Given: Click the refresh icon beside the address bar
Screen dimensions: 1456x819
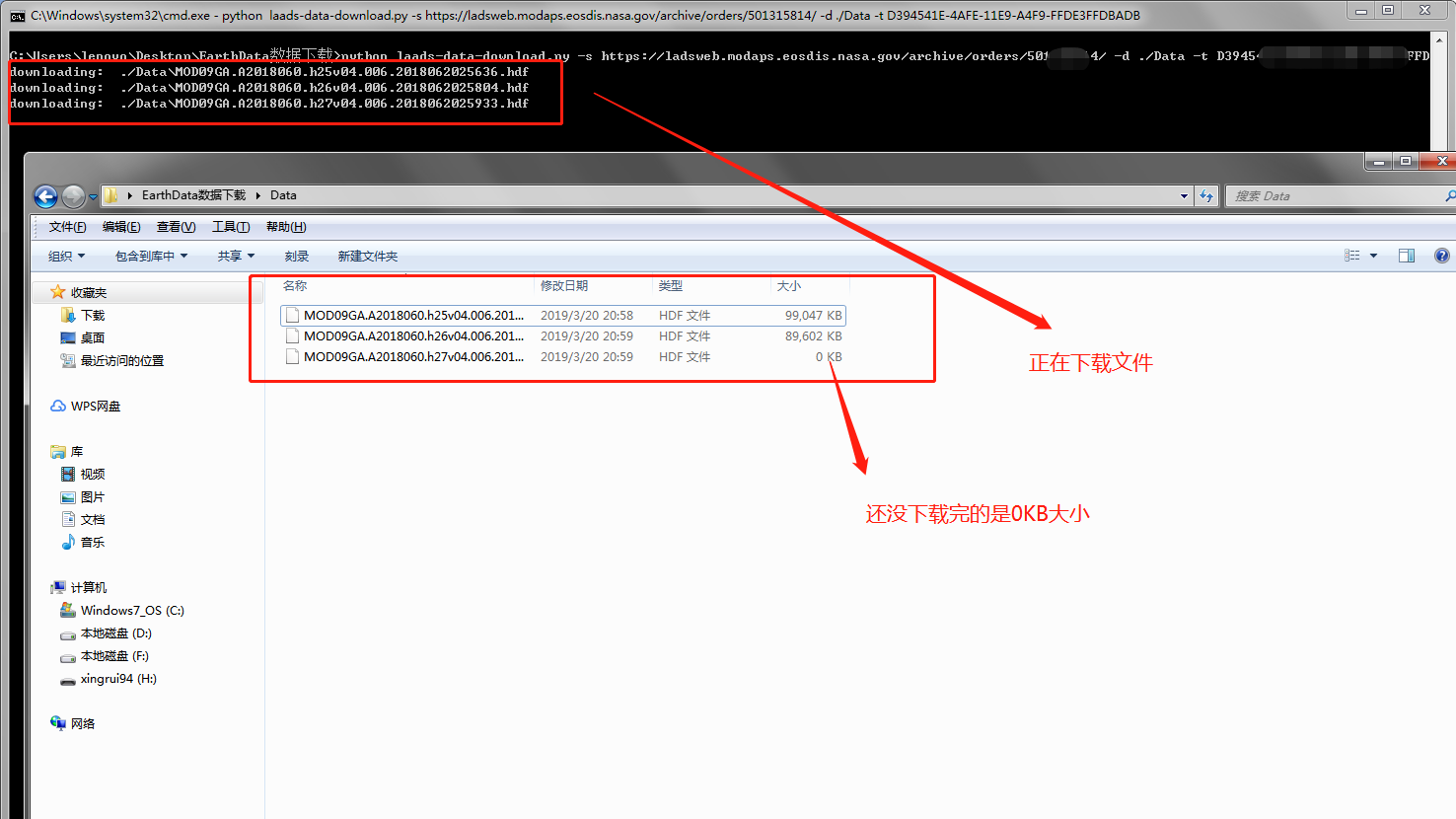Looking at the screenshot, I should [x=1205, y=195].
